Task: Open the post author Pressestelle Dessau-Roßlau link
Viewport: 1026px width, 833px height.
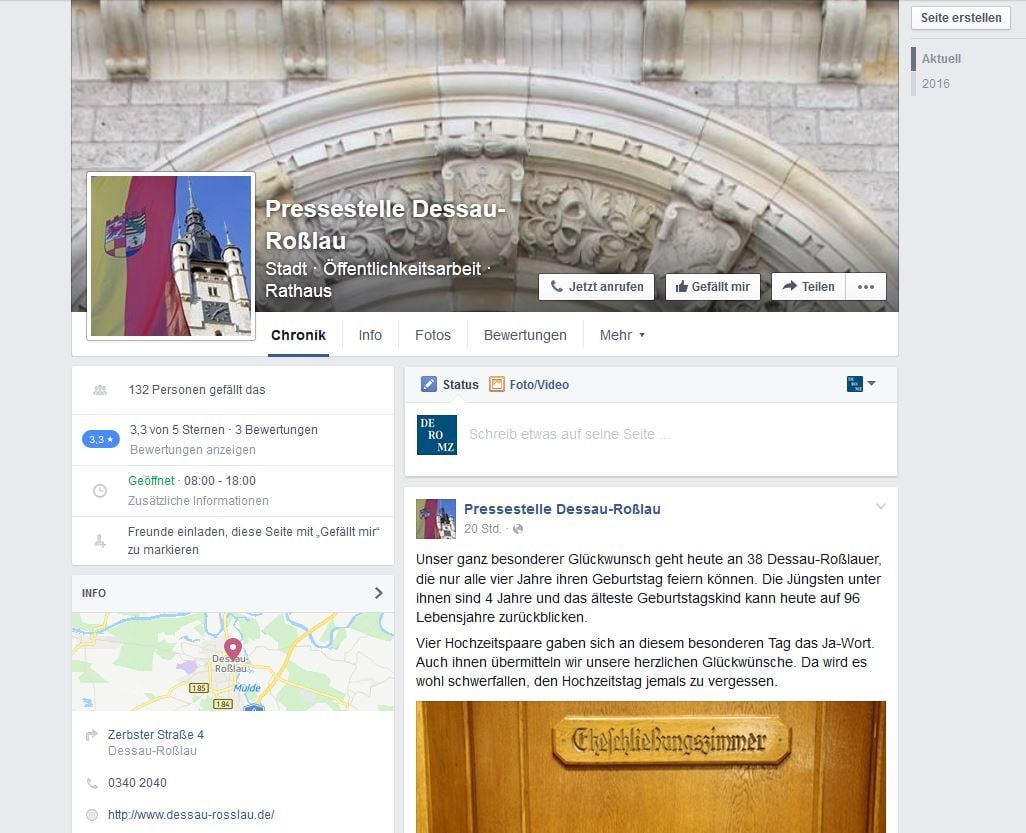Action: (562, 509)
